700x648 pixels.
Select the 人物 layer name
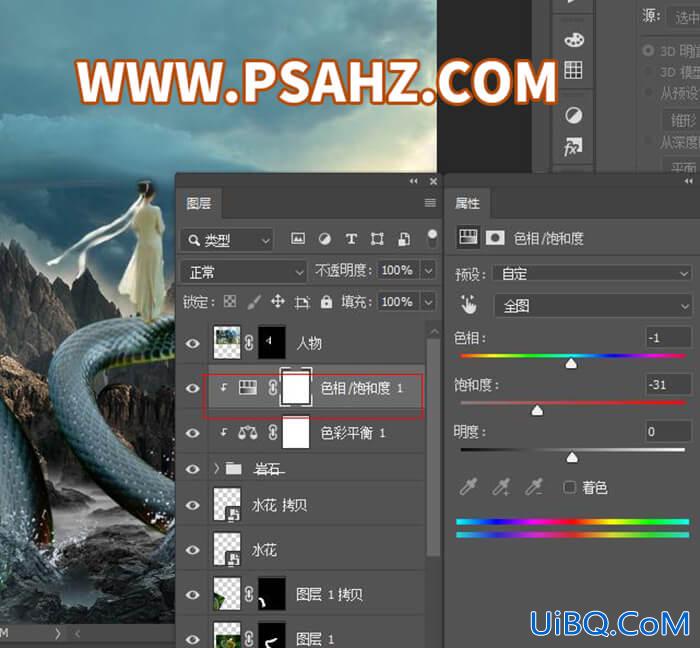tap(309, 343)
